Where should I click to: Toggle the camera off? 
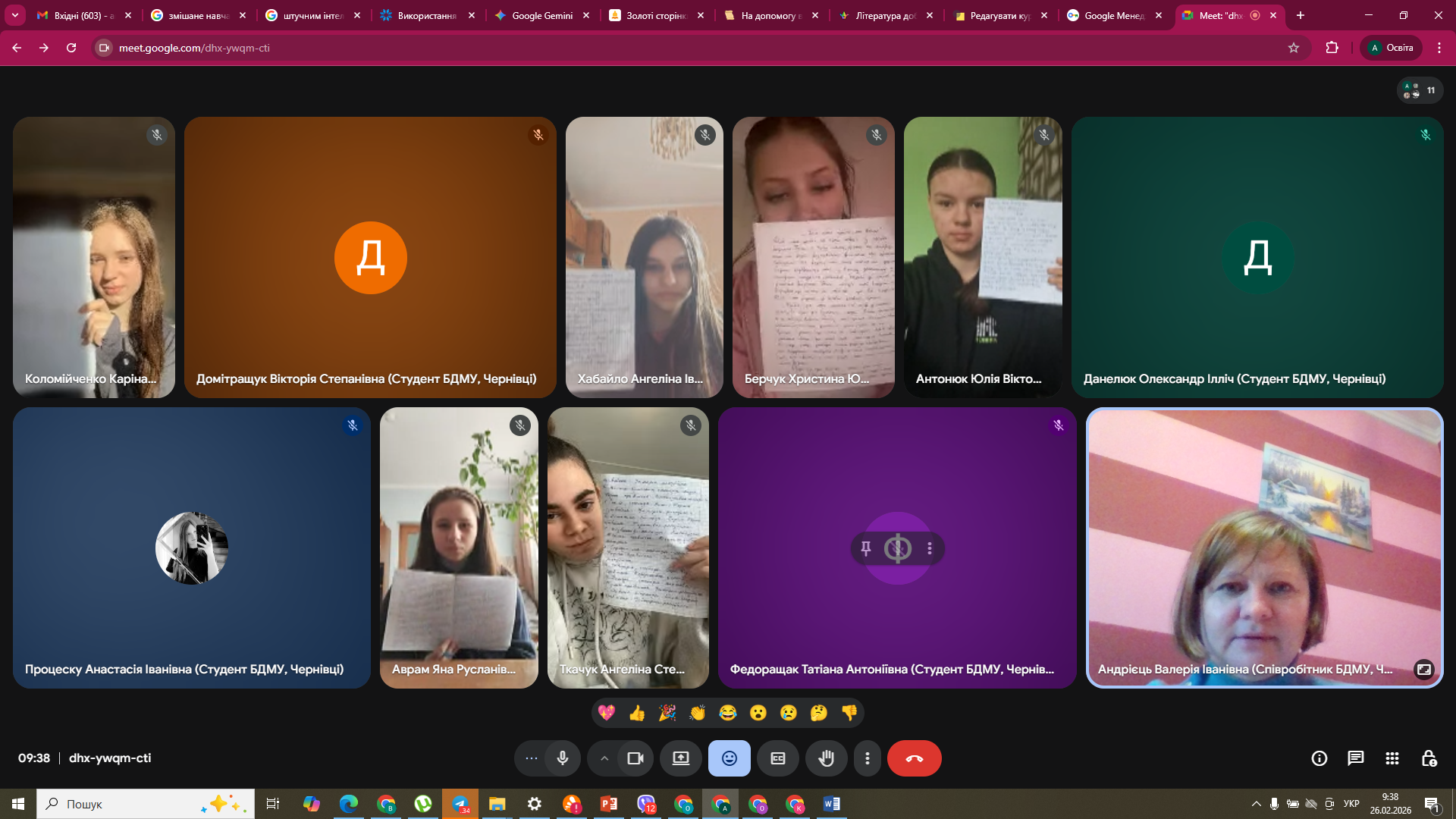[635, 758]
